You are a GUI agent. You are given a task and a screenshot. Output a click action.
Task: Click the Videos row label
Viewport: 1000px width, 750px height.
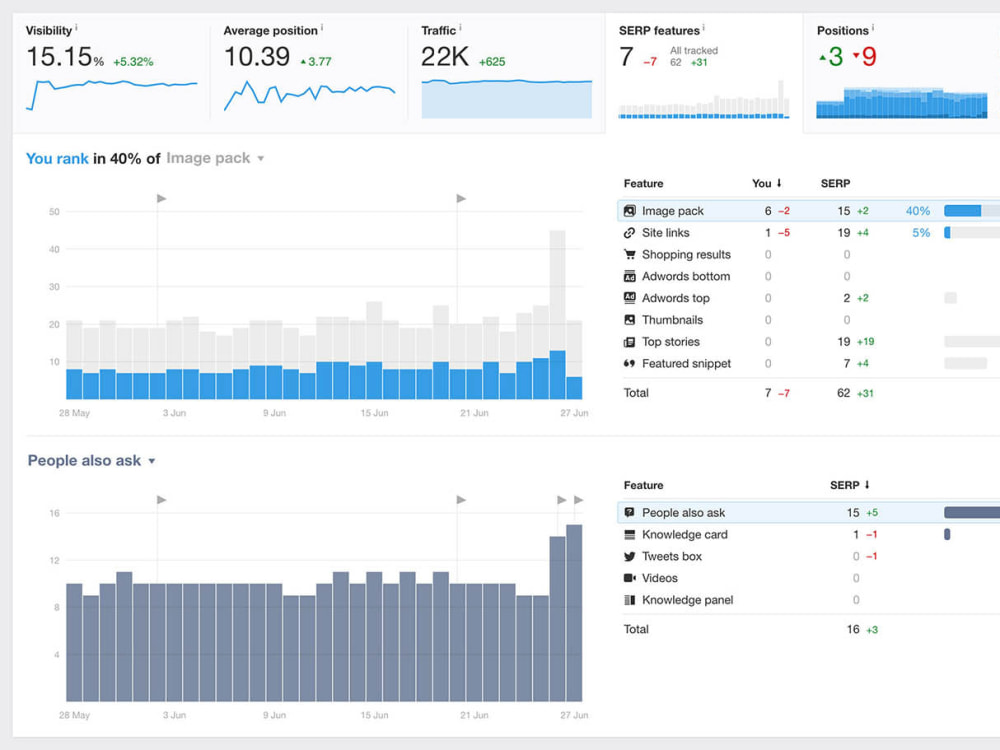click(659, 578)
